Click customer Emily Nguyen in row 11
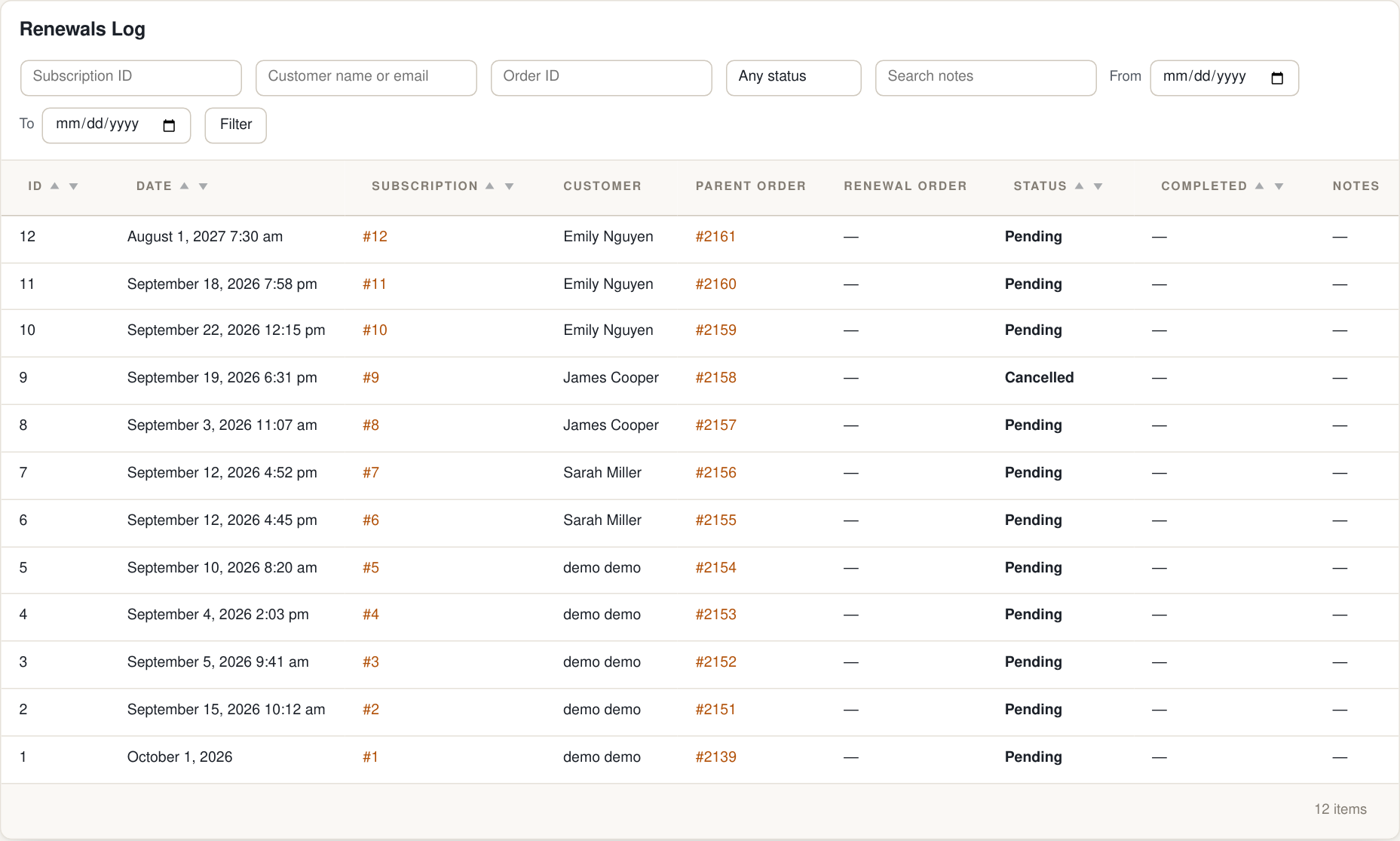Image resolution: width=1400 pixels, height=841 pixels. coord(608,284)
